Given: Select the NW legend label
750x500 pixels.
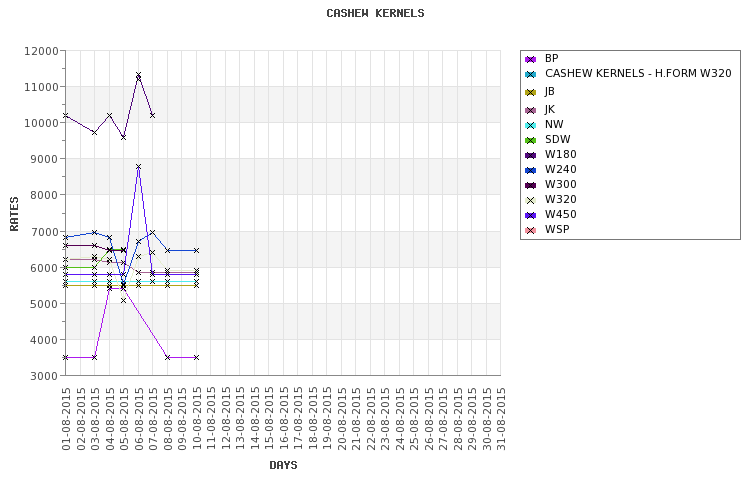Looking at the screenshot, I should pos(554,124).
